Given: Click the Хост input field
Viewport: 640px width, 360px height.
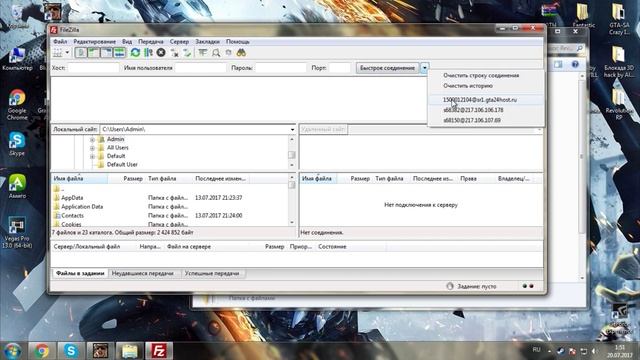Looking at the screenshot, I should (x=93, y=68).
